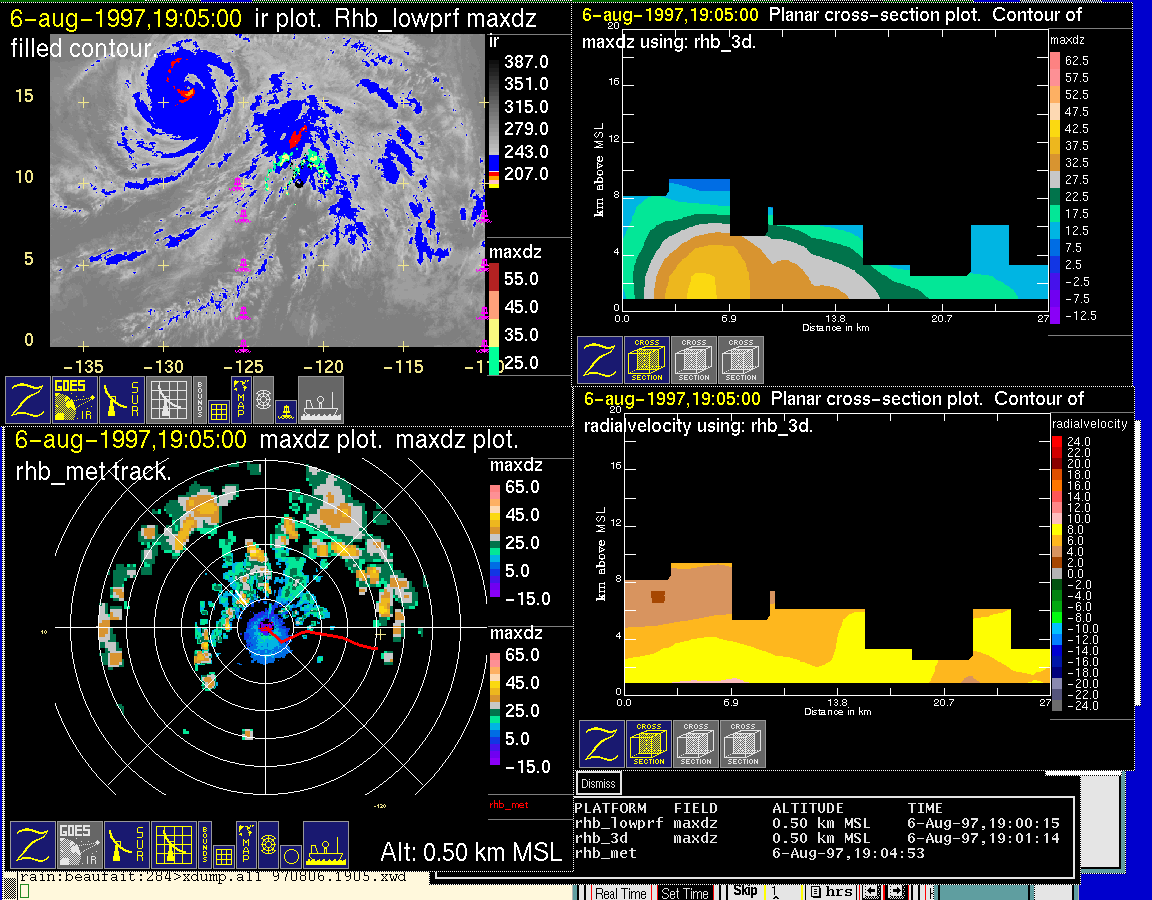The height and width of the screenshot is (900, 1152).
Task: Click the Real Time button
Action: pyautogui.click(x=620, y=893)
